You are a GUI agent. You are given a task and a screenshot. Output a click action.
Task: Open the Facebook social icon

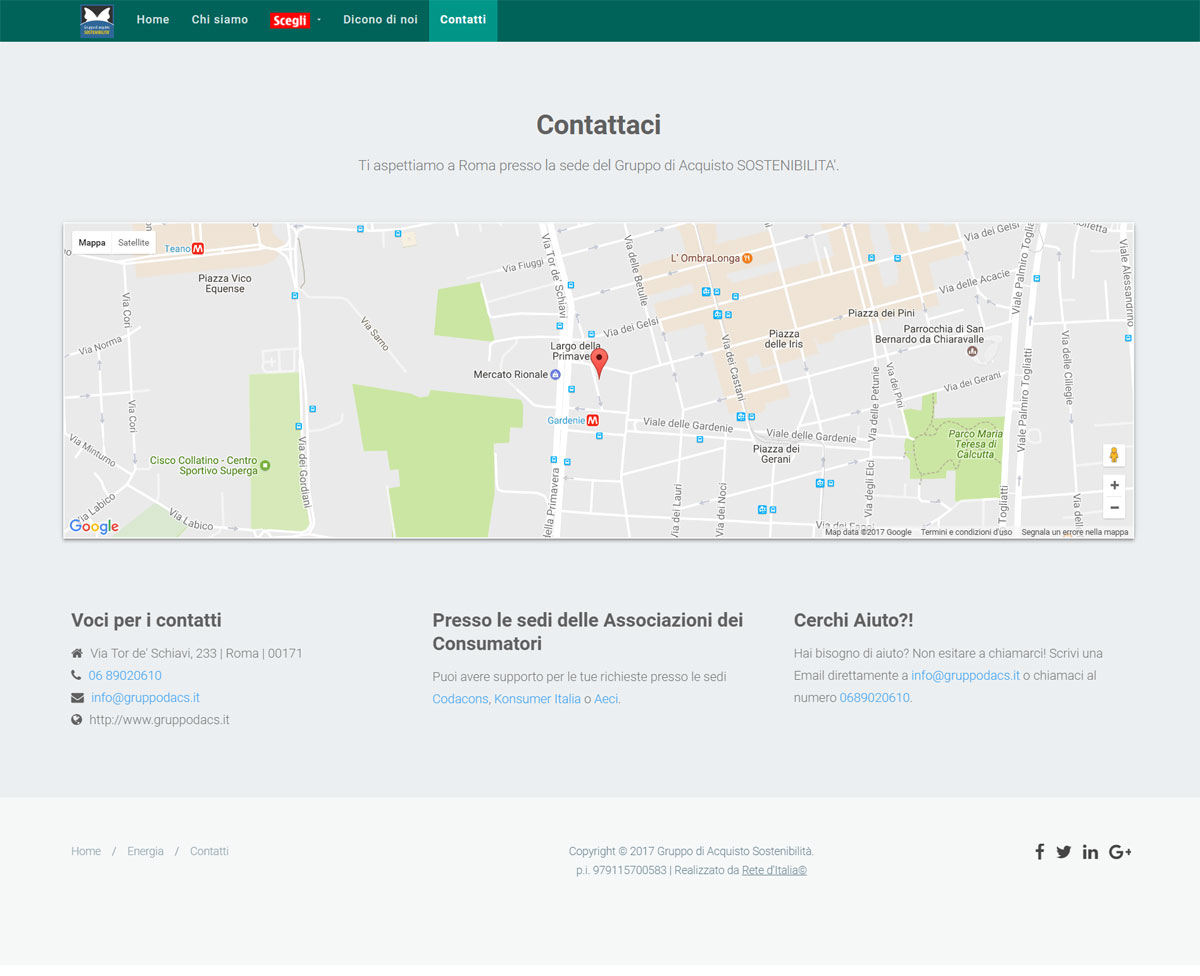[1040, 852]
